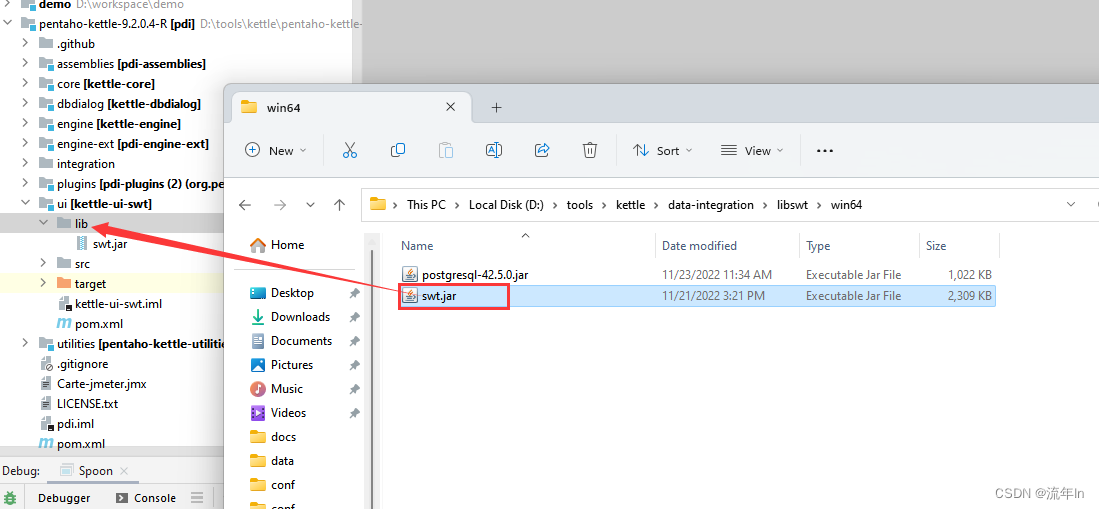1099x509 pixels.
Task: Close the win64 Explorer tab
Action: (451, 107)
